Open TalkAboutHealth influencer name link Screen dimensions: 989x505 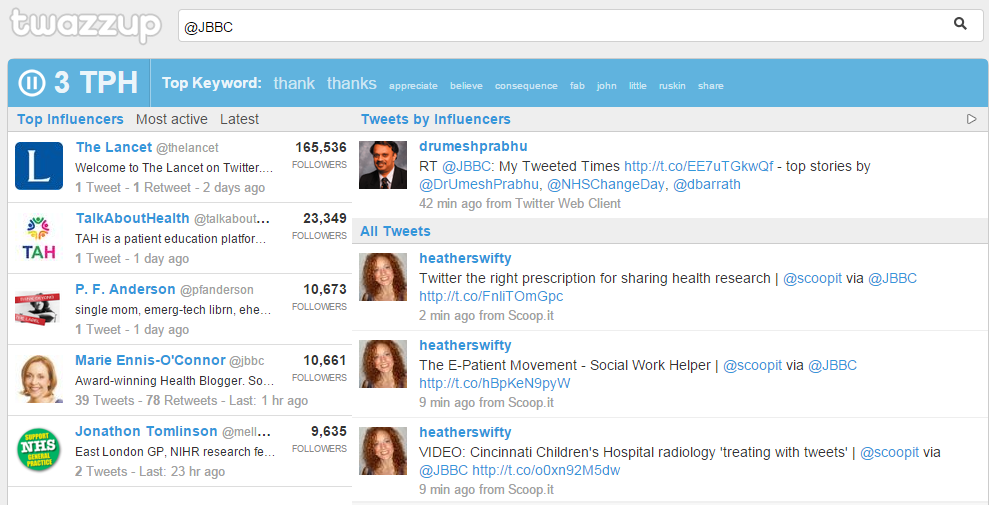click(x=132, y=218)
